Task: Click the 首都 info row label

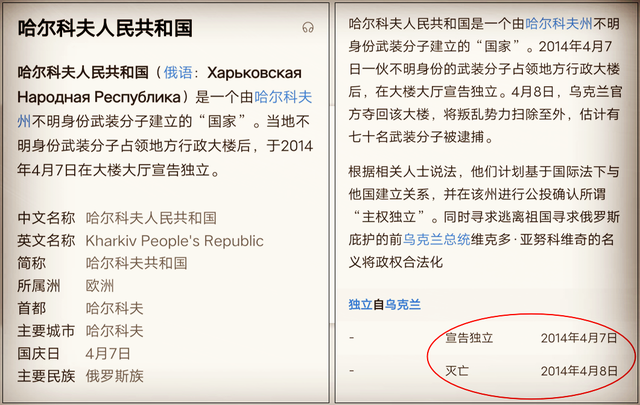Action: [x=33, y=309]
